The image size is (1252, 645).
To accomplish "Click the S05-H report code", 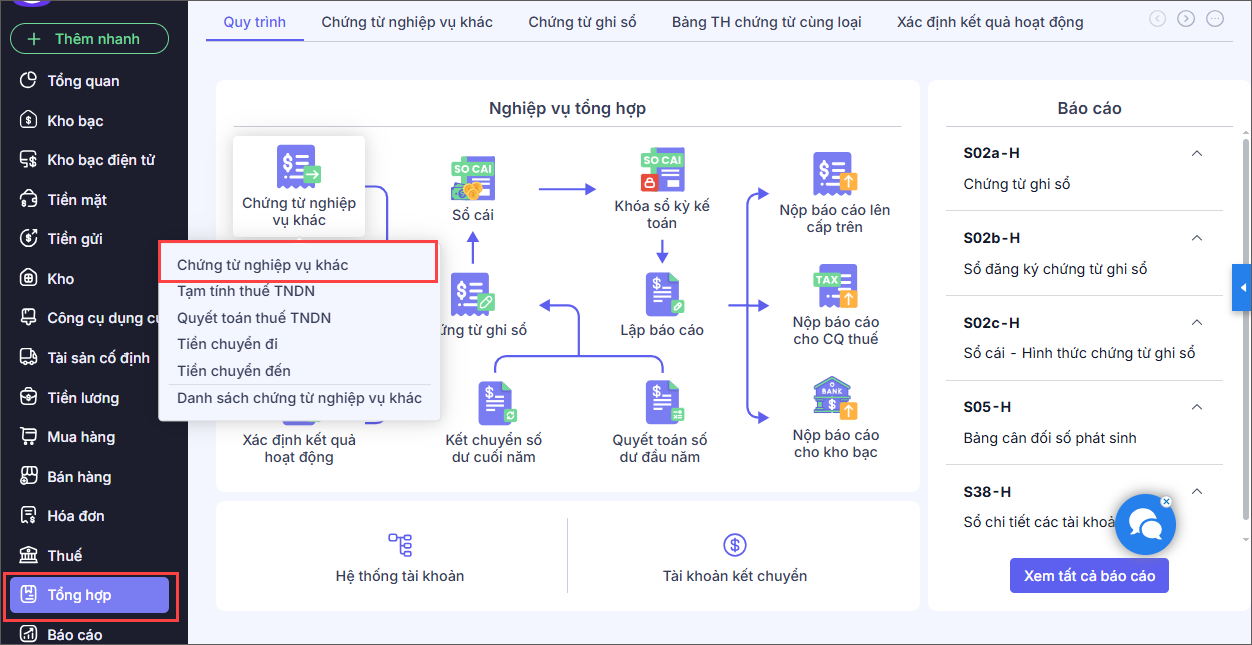I will coord(987,407).
